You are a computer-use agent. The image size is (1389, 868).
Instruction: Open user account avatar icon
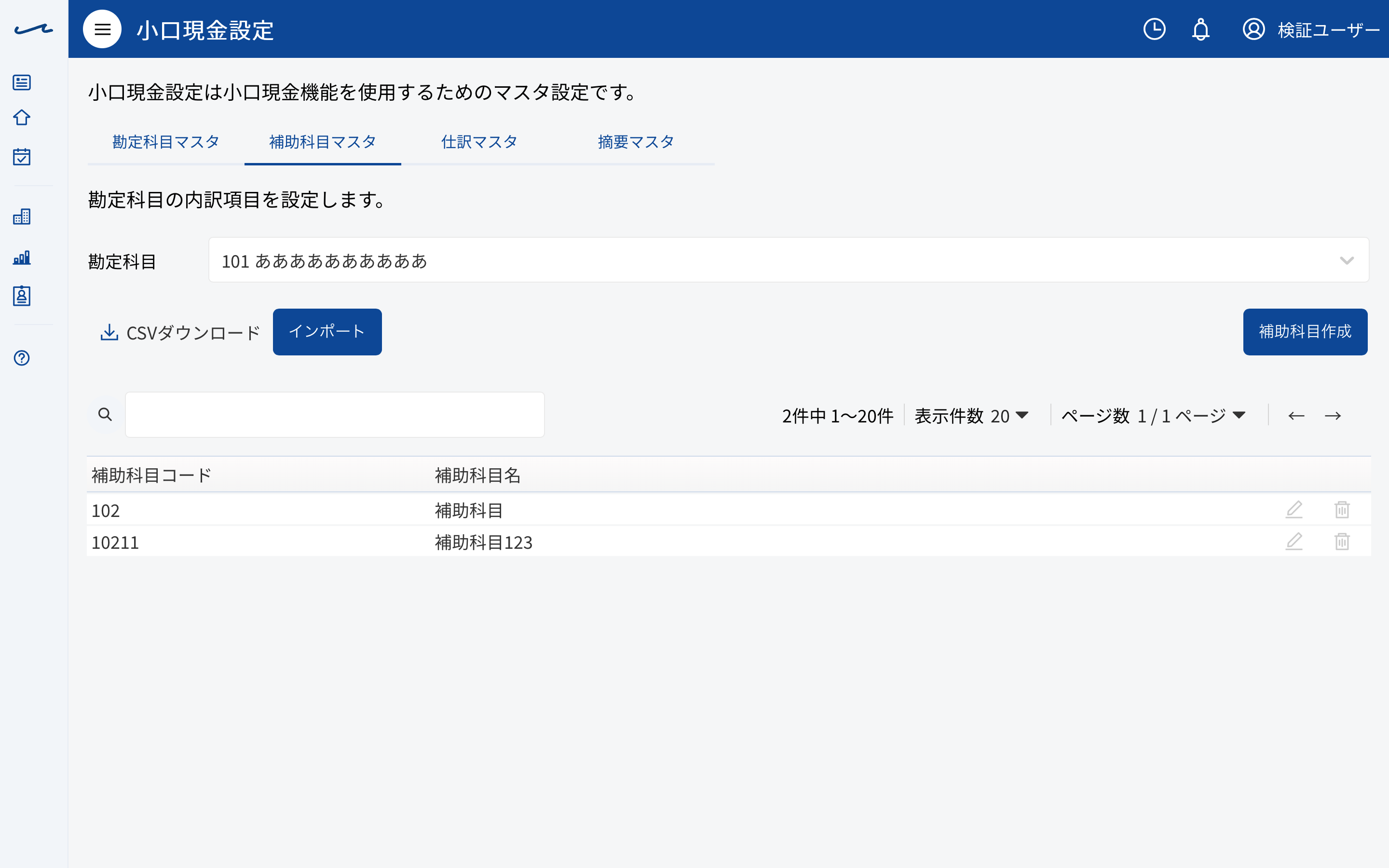click(x=1253, y=29)
